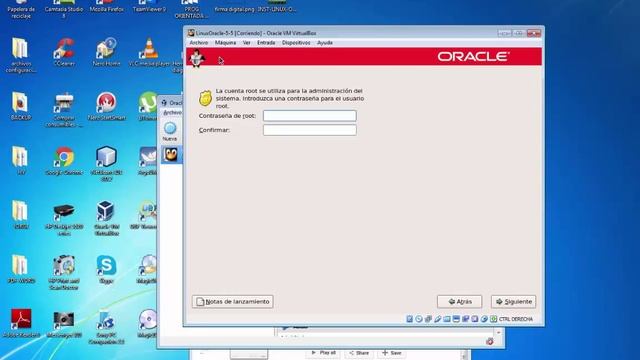
Task: Click the hard disk activity status icon
Action: [409, 319]
